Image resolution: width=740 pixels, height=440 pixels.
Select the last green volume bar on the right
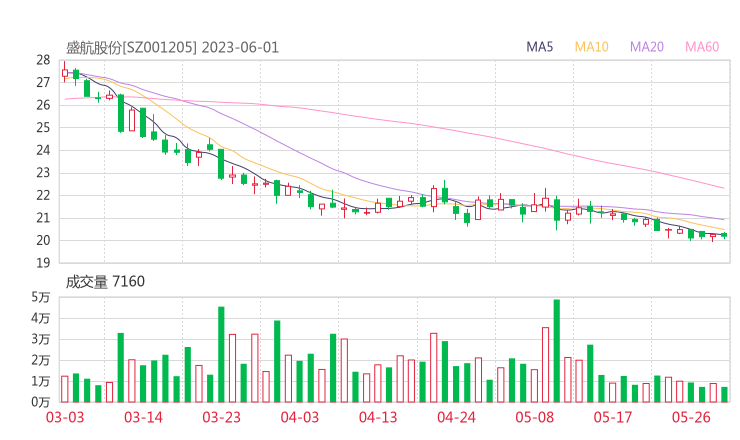(x=724, y=395)
